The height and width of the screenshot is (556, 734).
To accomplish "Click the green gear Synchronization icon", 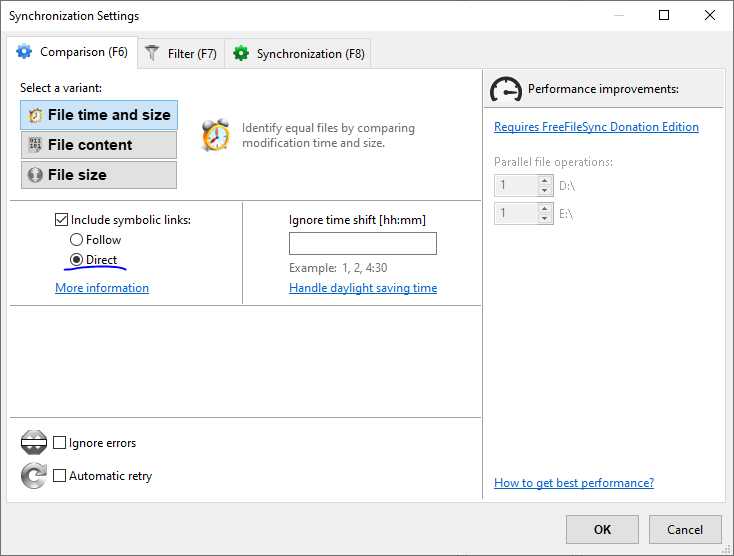I will coord(241,53).
